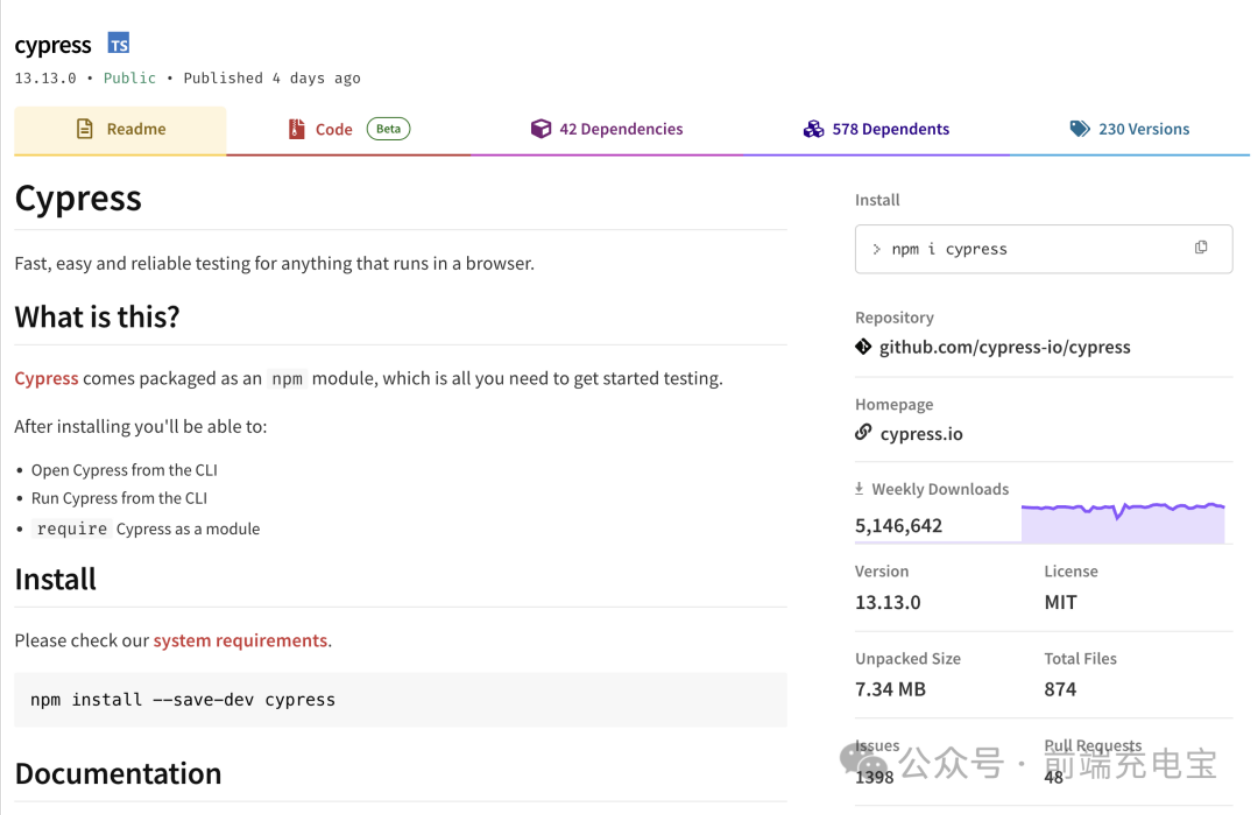The width and height of the screenshot is (1257, 815).
Task: Click the Public label in the header
Action: (130, 78)
